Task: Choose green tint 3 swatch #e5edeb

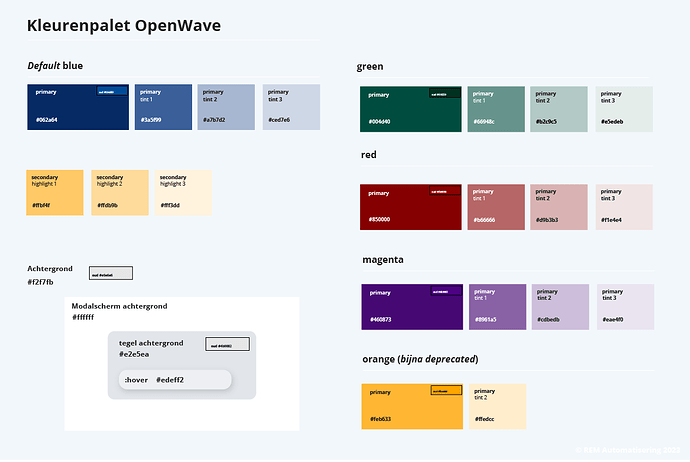Action: pos(625,109)
